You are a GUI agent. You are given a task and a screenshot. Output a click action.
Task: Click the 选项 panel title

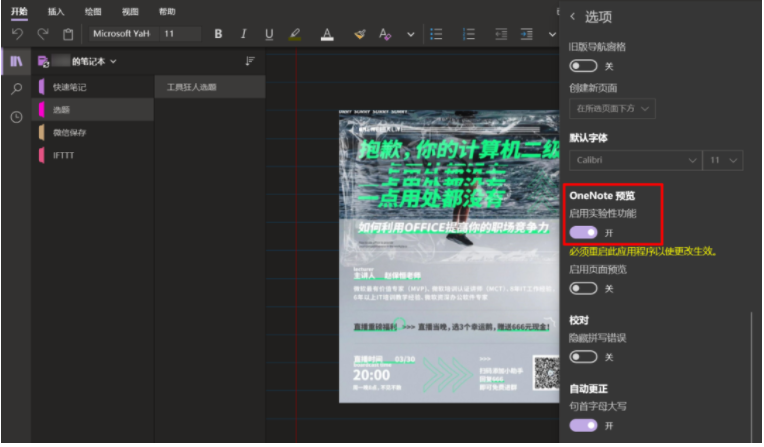point(598,17)
